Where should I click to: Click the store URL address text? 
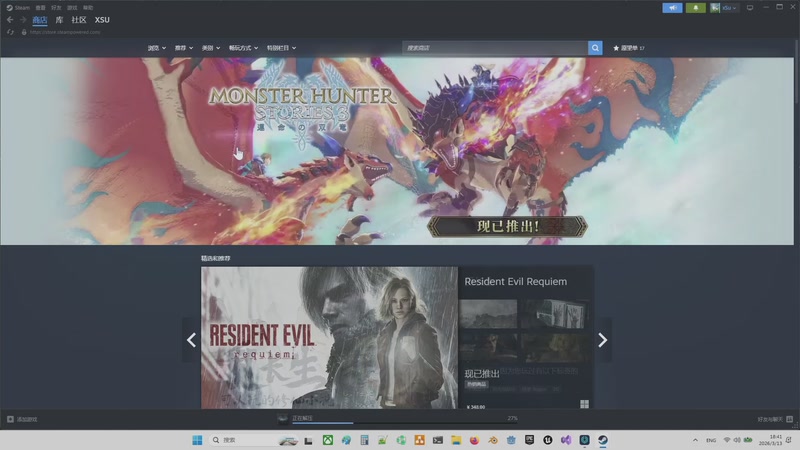click(65, 32)
